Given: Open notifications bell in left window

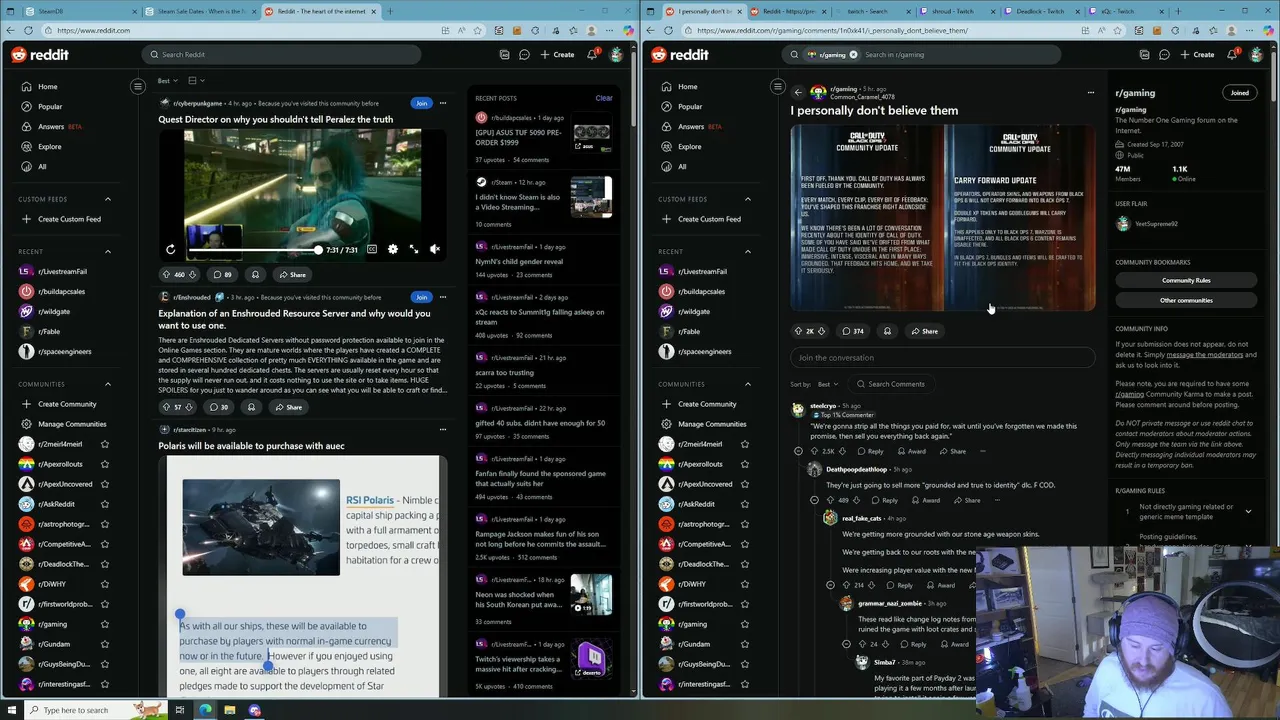Looking at the screenshot, I should coord(591,54).
